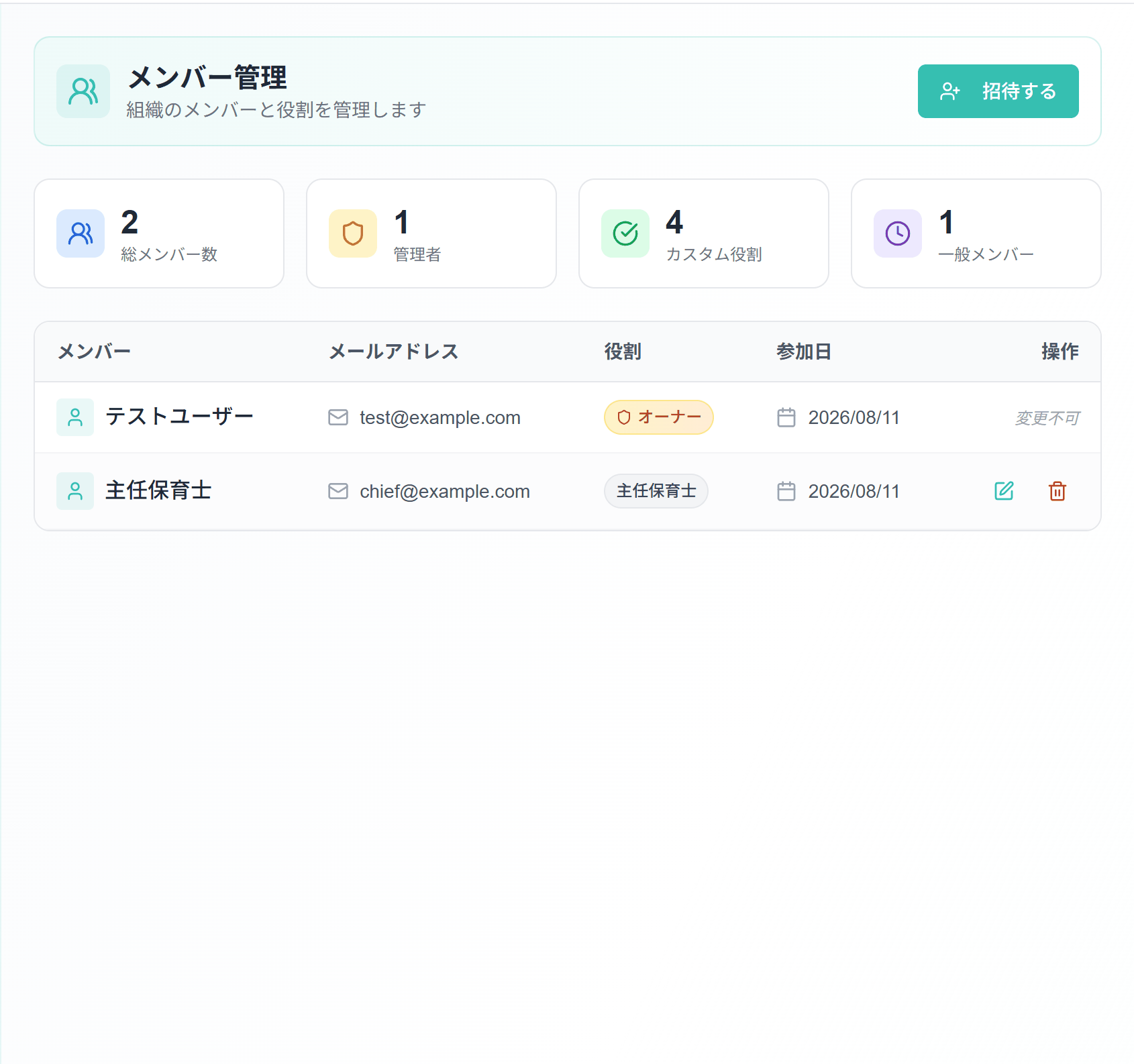1134x1064 pixels.
Task: Click the 一般メンバー label
Action: [x=986, y=254]
